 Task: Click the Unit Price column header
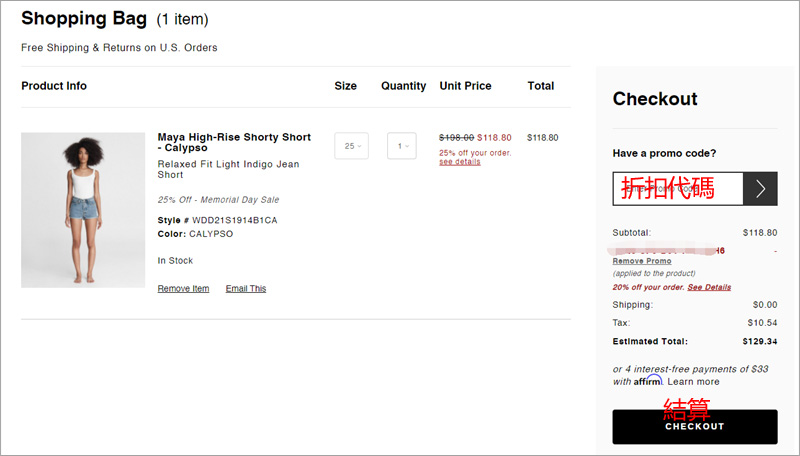465,86
